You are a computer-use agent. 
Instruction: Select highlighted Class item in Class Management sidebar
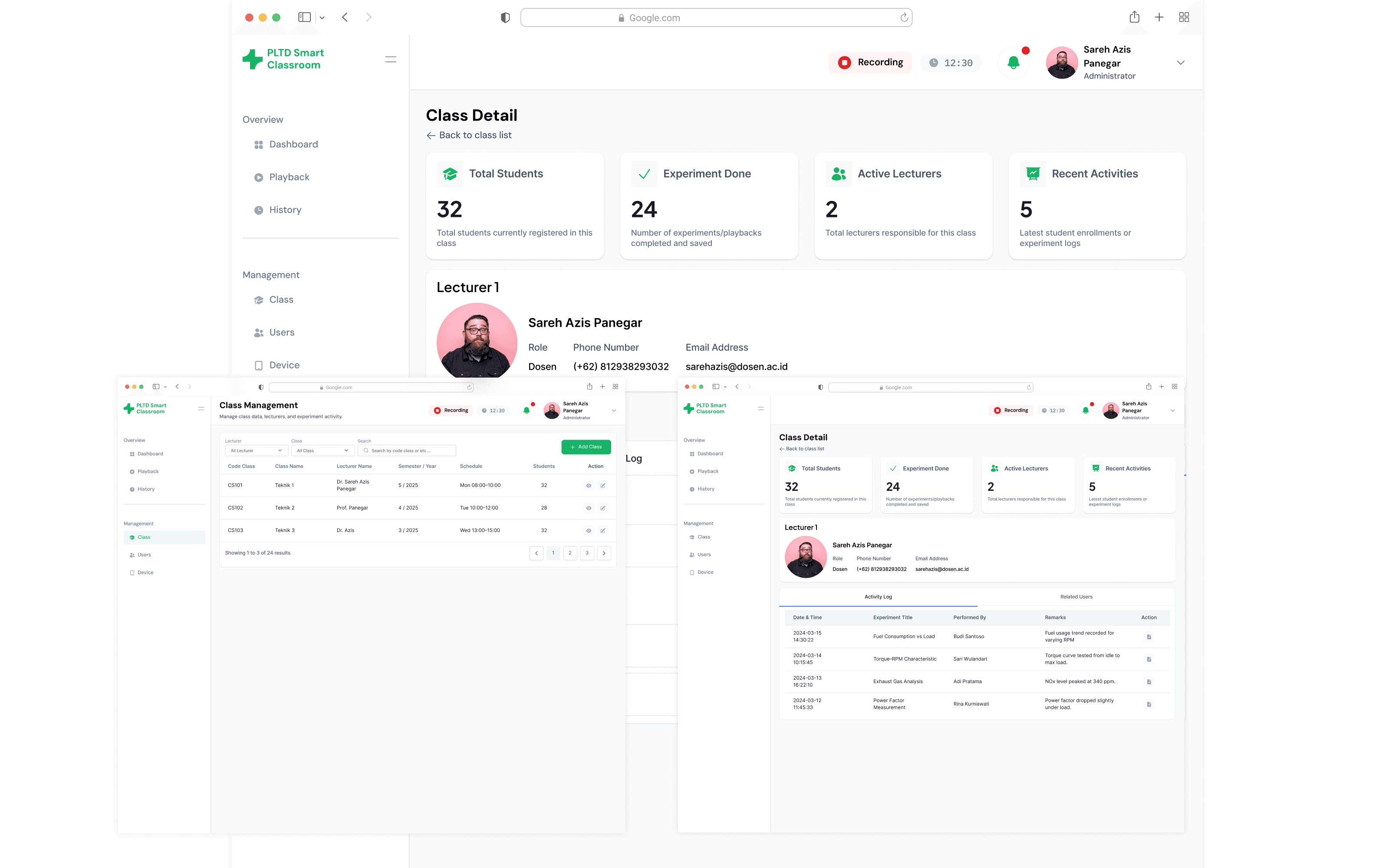164,537
